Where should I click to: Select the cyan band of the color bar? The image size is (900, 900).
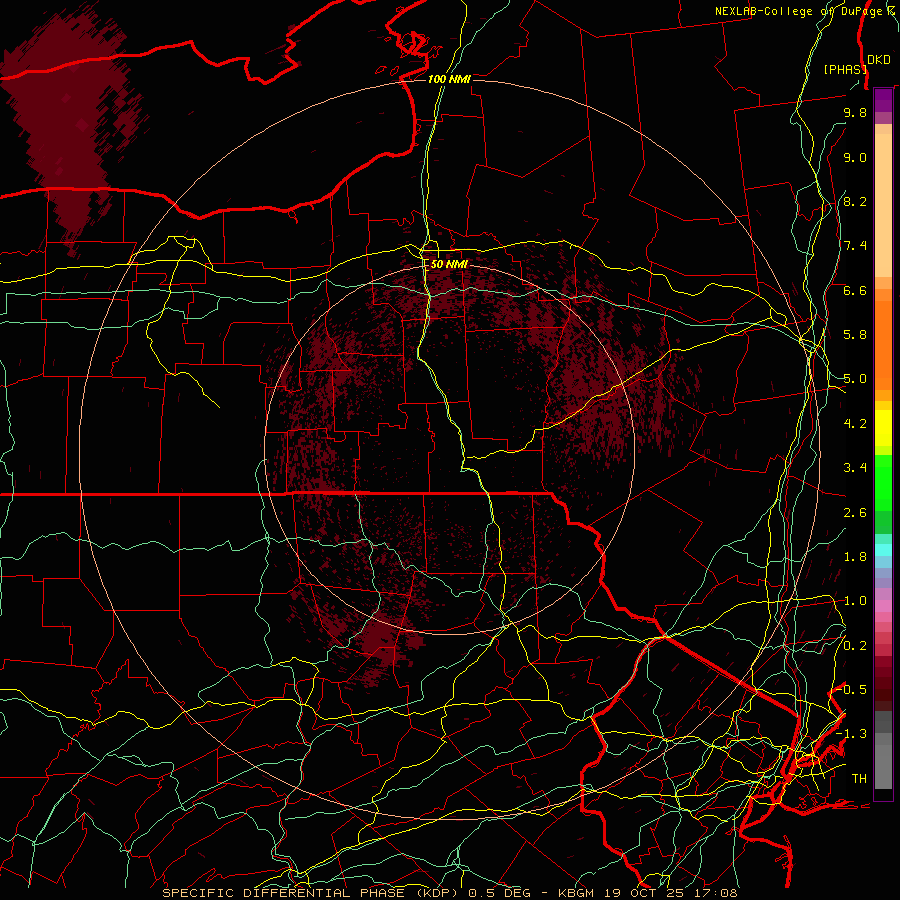[x=883, y=550]
